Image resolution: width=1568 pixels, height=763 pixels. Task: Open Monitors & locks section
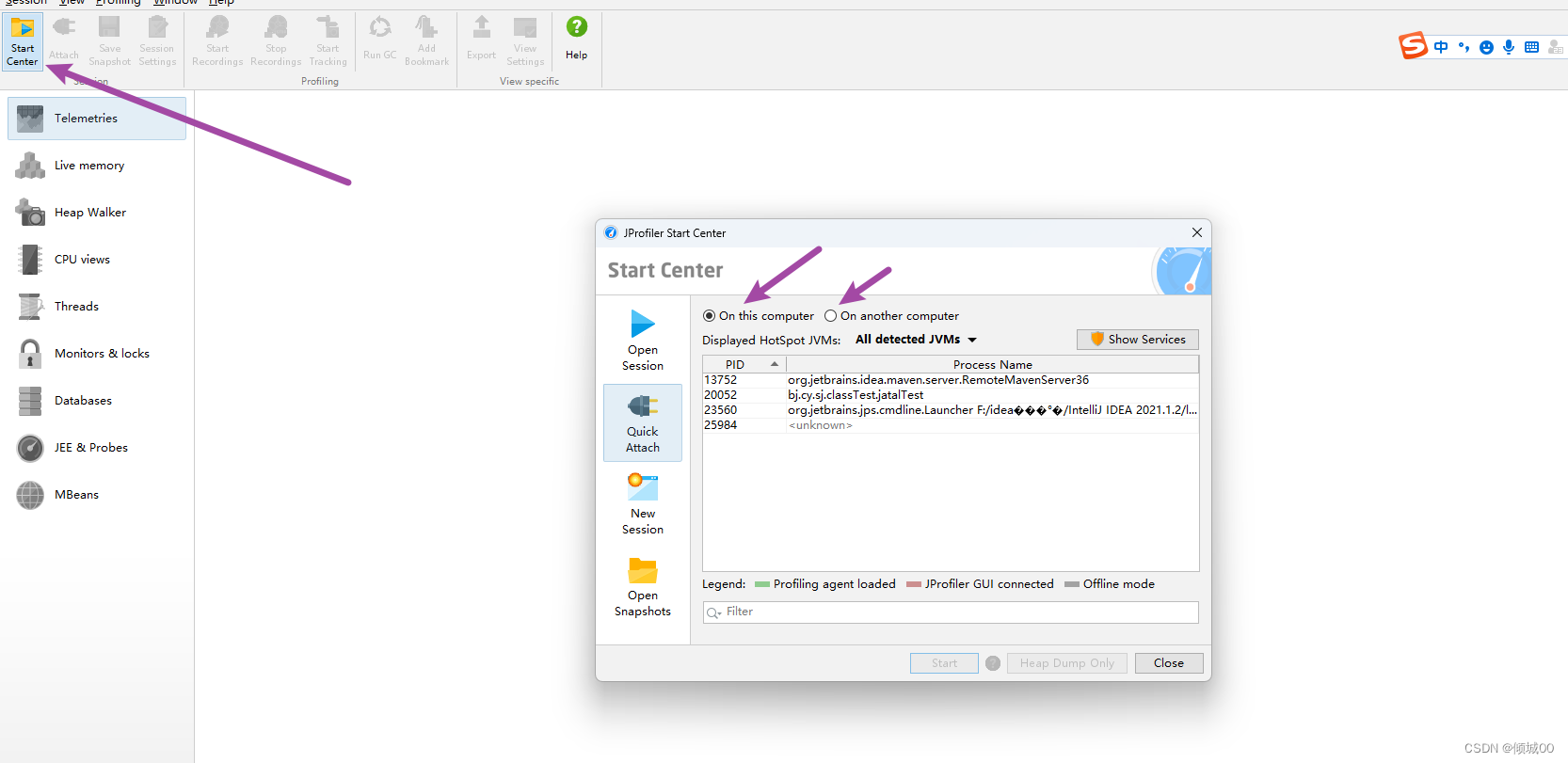pyautogui.click(x=97, y=354)
